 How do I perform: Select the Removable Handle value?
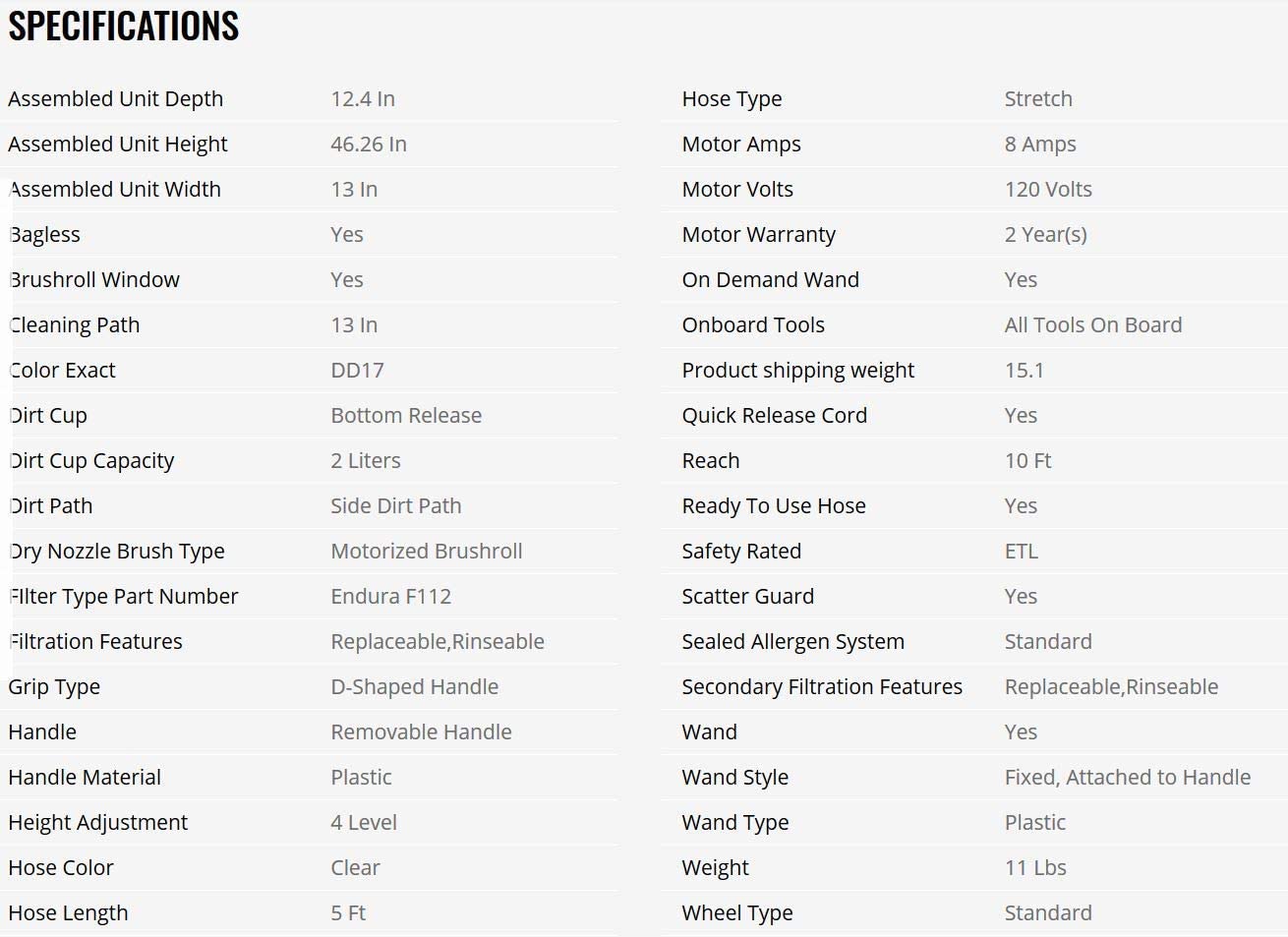[x=421, y=732]
